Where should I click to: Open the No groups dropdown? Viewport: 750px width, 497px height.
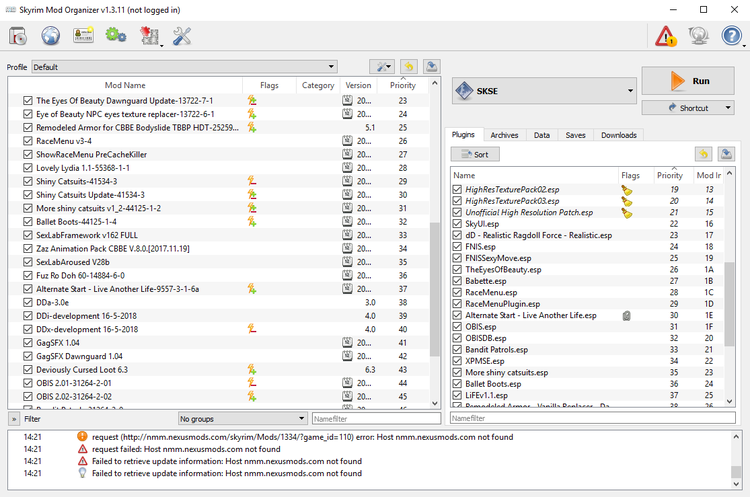pyautogui.click(x=243, y=419)
